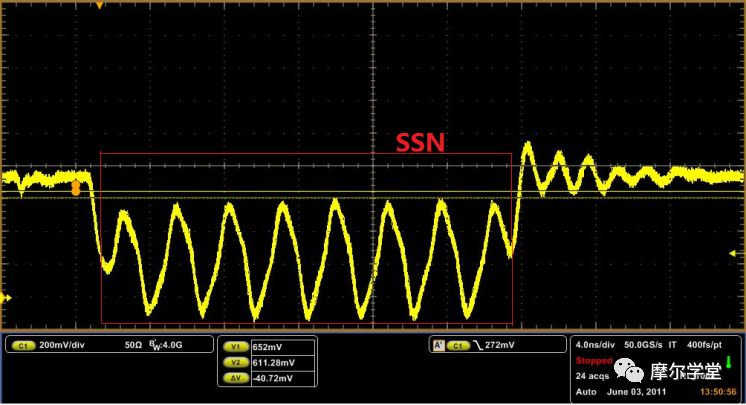
Task: Click the 272mV trigger level readout
Action: 500,345
